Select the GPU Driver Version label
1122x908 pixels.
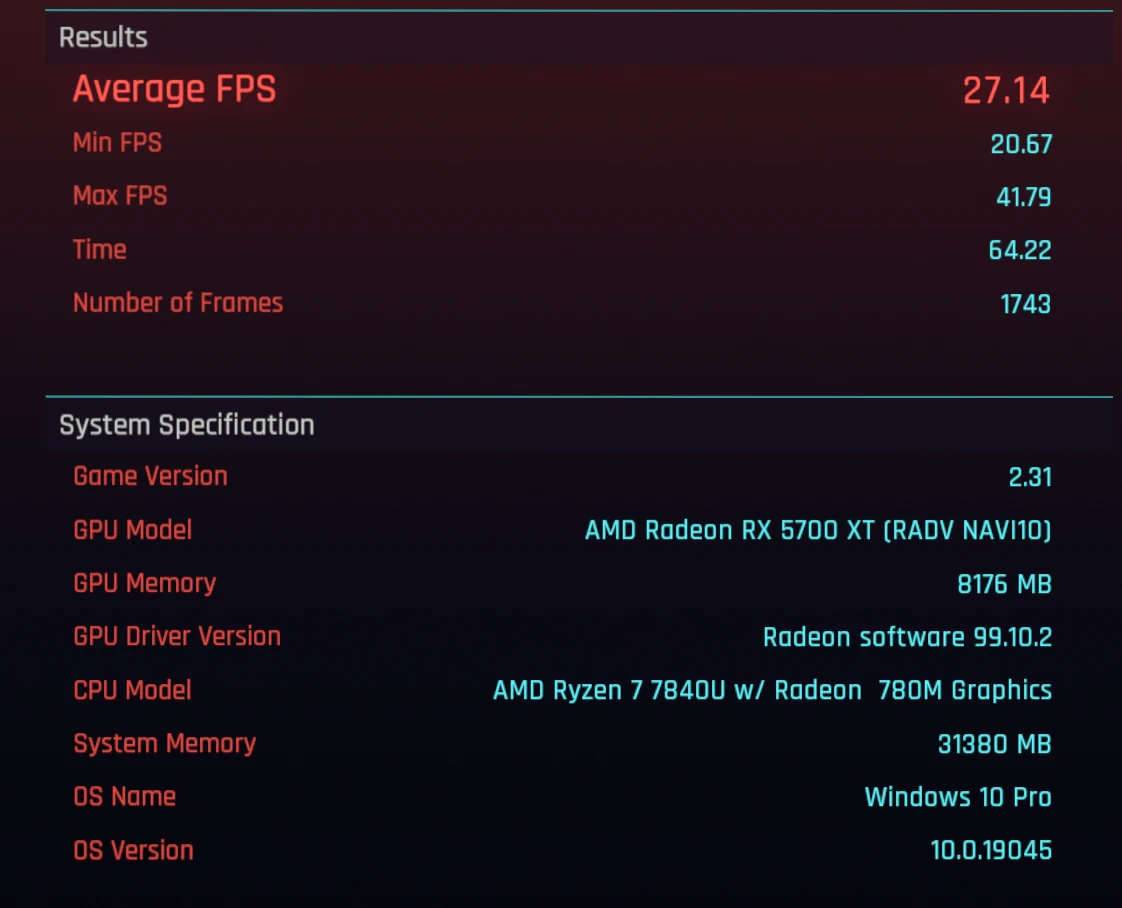click(x=177, y=637)
